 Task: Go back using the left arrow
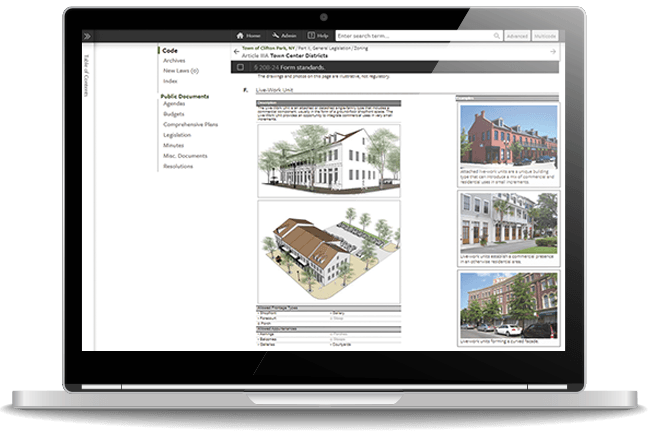point(236,51)
